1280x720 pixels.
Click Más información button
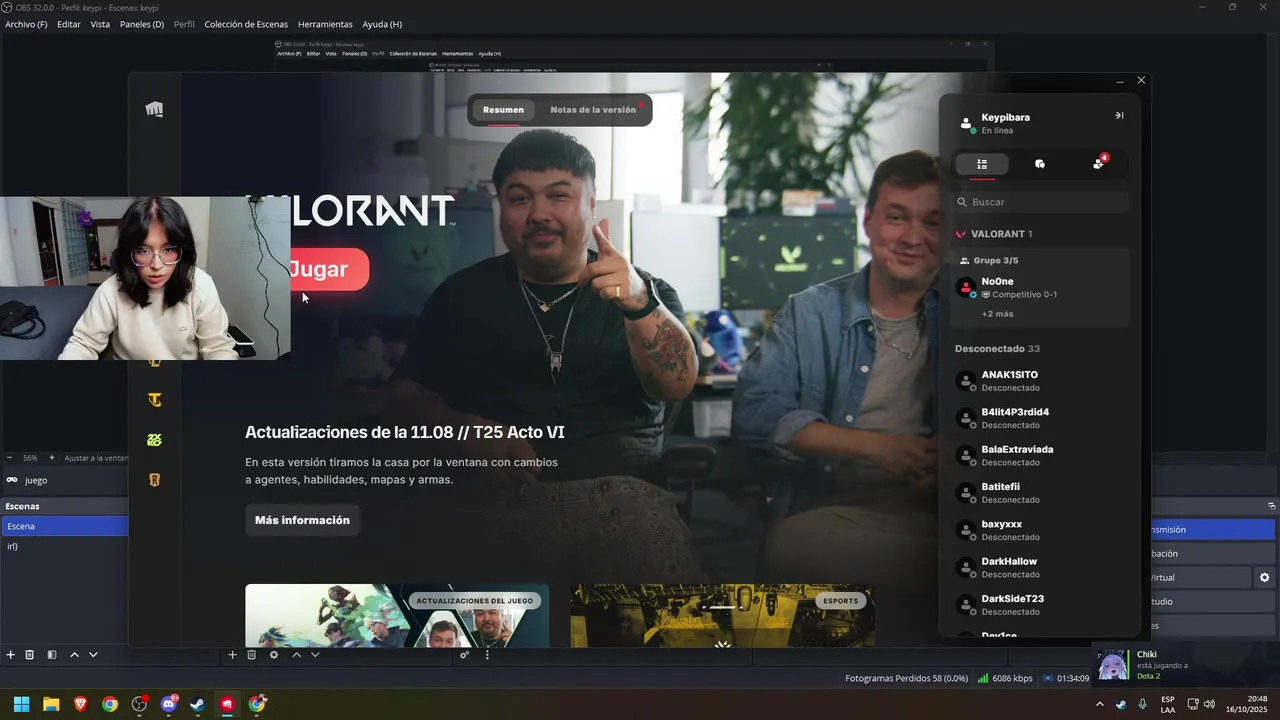click(302, 520)
